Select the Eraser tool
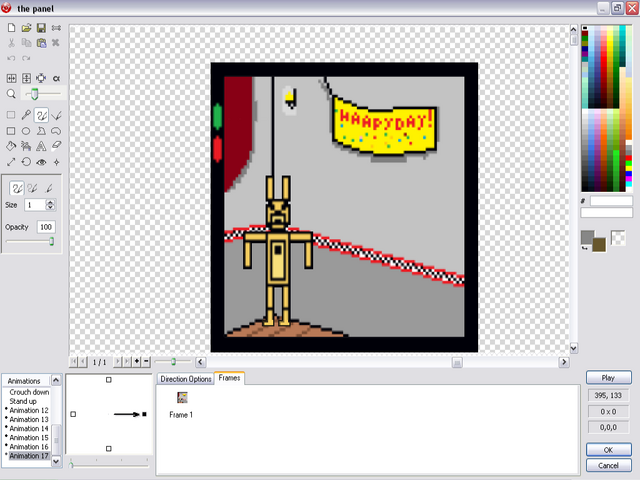Image resolution: width=640 pixels, height=480 pixels. [x=56, y=146]
